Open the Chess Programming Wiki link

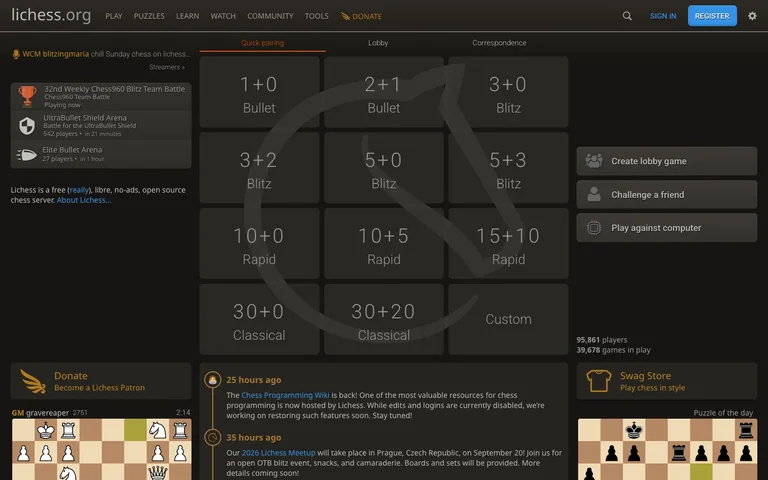point(286,395)
